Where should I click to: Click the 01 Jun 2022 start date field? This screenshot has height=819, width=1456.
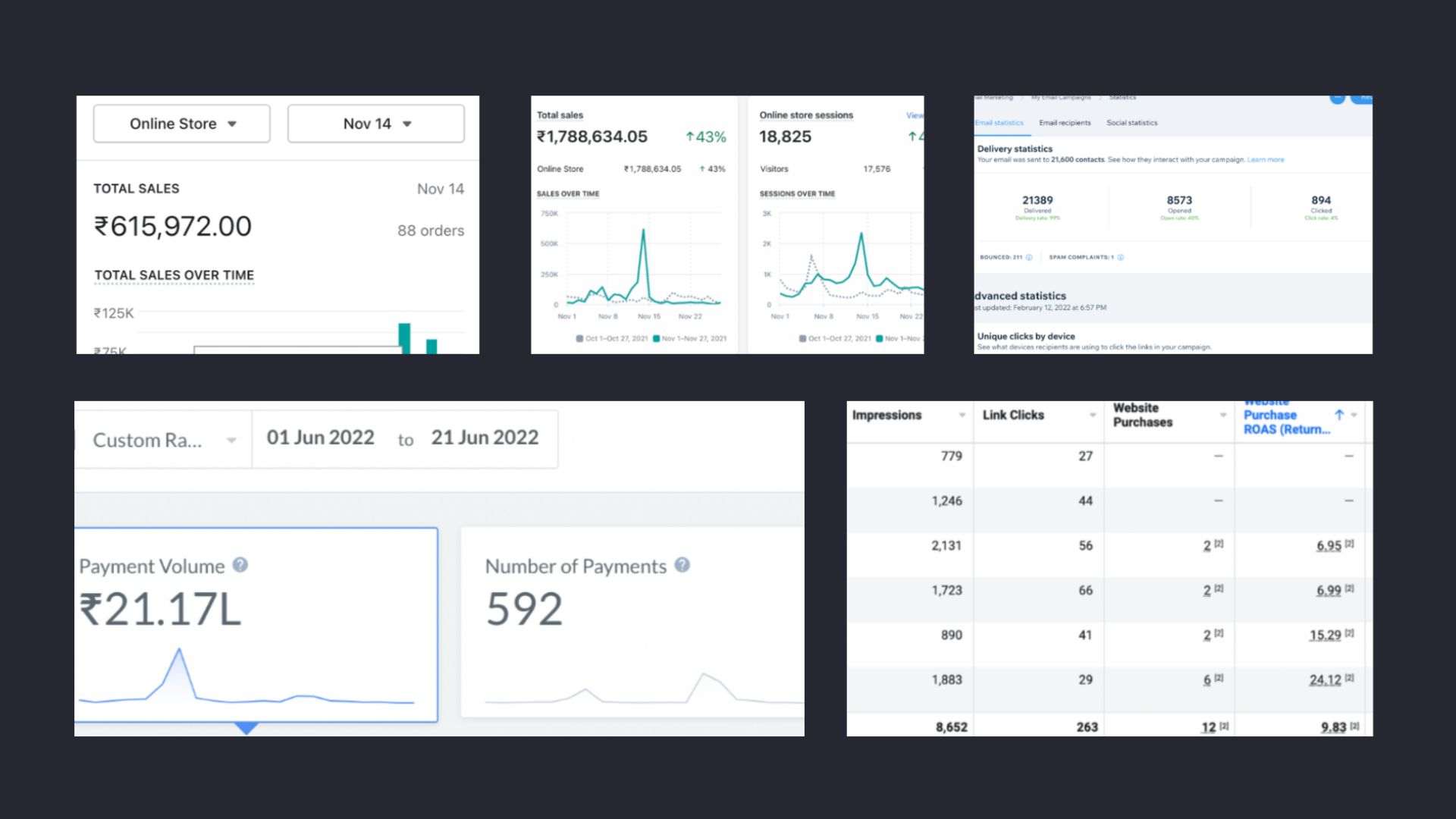click(x=321, y=438)
